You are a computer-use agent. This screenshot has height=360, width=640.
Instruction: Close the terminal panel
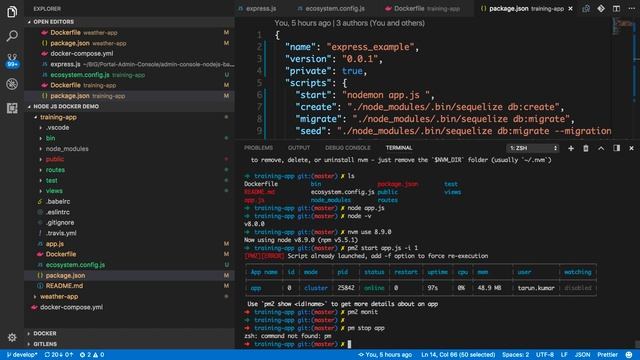click(631, 148)
